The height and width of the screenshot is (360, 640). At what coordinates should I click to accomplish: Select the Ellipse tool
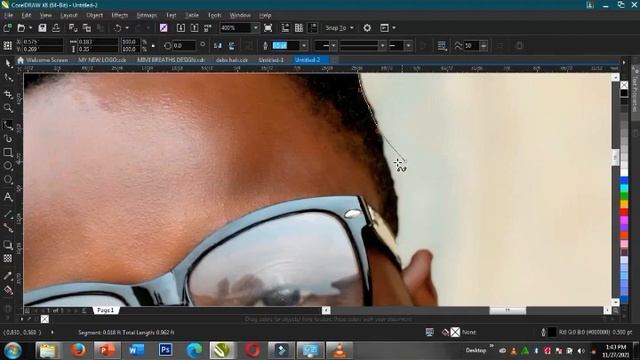click(x=8, y=166)
